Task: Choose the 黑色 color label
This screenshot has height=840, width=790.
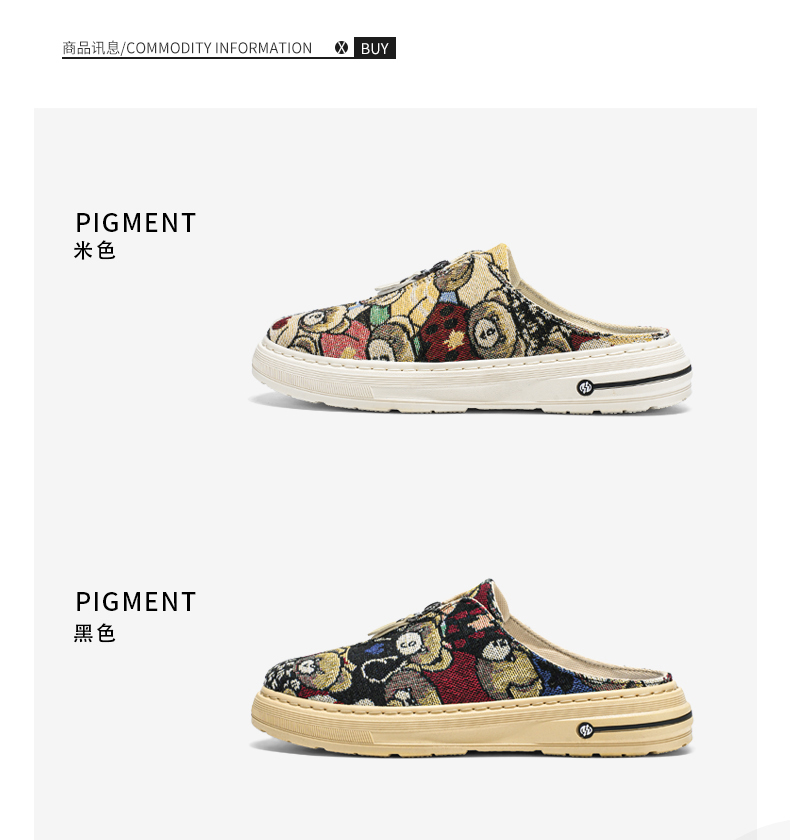Action: click(95, 633)
